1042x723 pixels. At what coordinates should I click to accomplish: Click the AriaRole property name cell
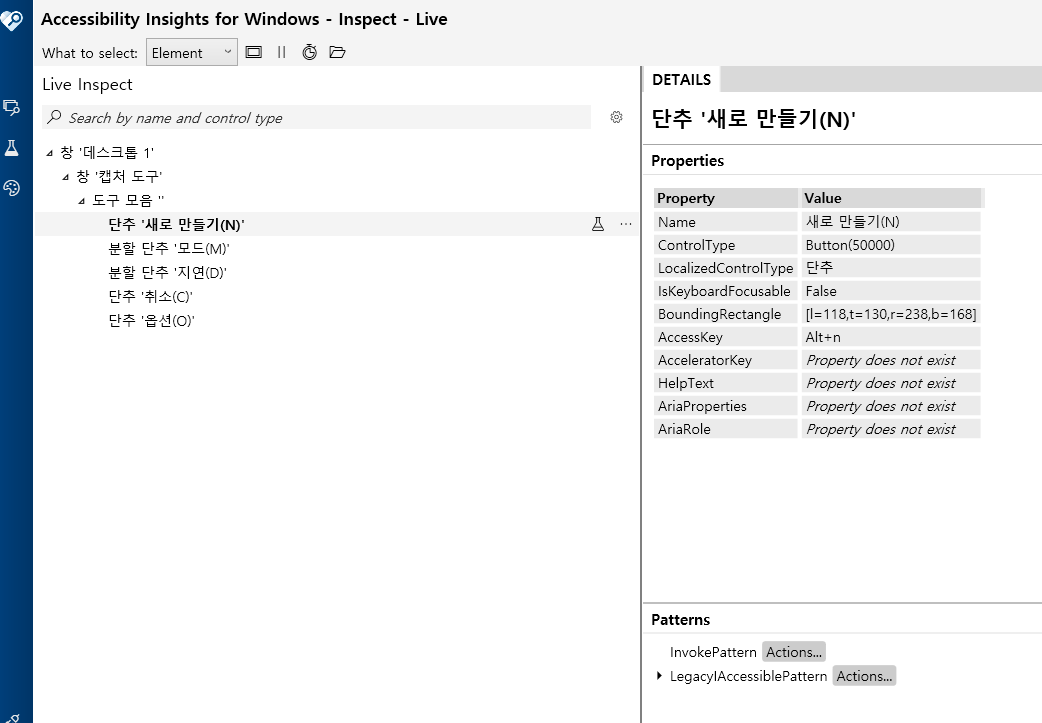[x=726, y=429]
